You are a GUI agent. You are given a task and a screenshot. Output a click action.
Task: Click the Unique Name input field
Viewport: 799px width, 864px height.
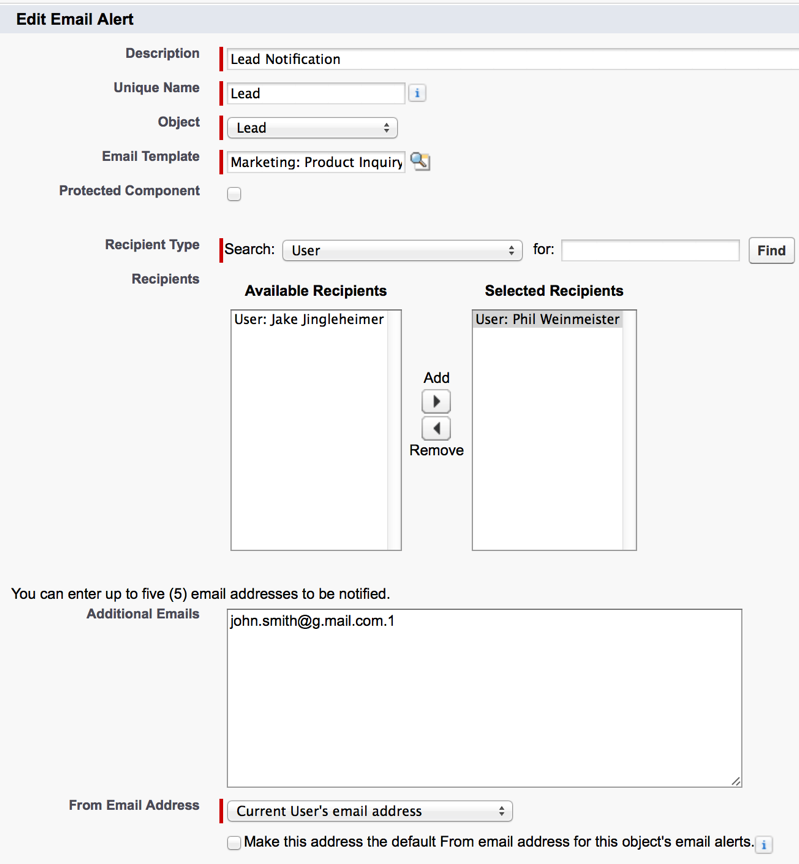click(315, 93)
